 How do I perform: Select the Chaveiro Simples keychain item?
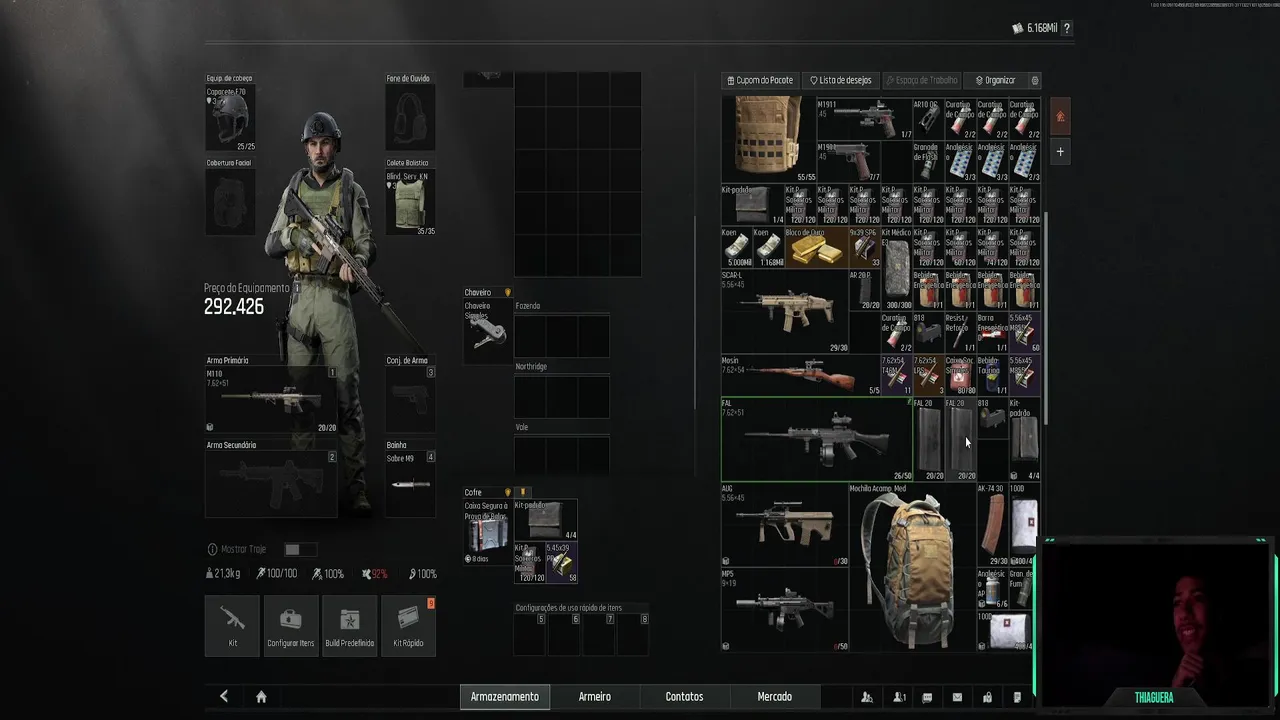pyautogui.click(x=487, y=331)
